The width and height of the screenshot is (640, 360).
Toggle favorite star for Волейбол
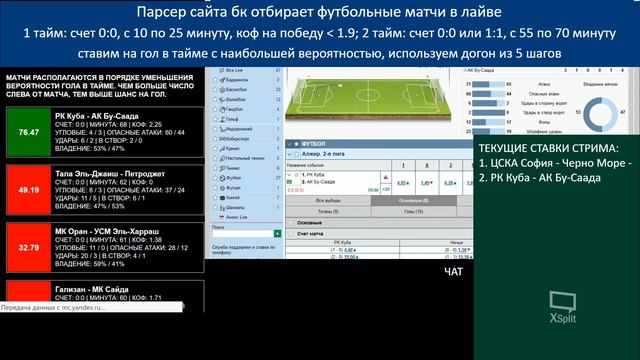tap(216, 100)
